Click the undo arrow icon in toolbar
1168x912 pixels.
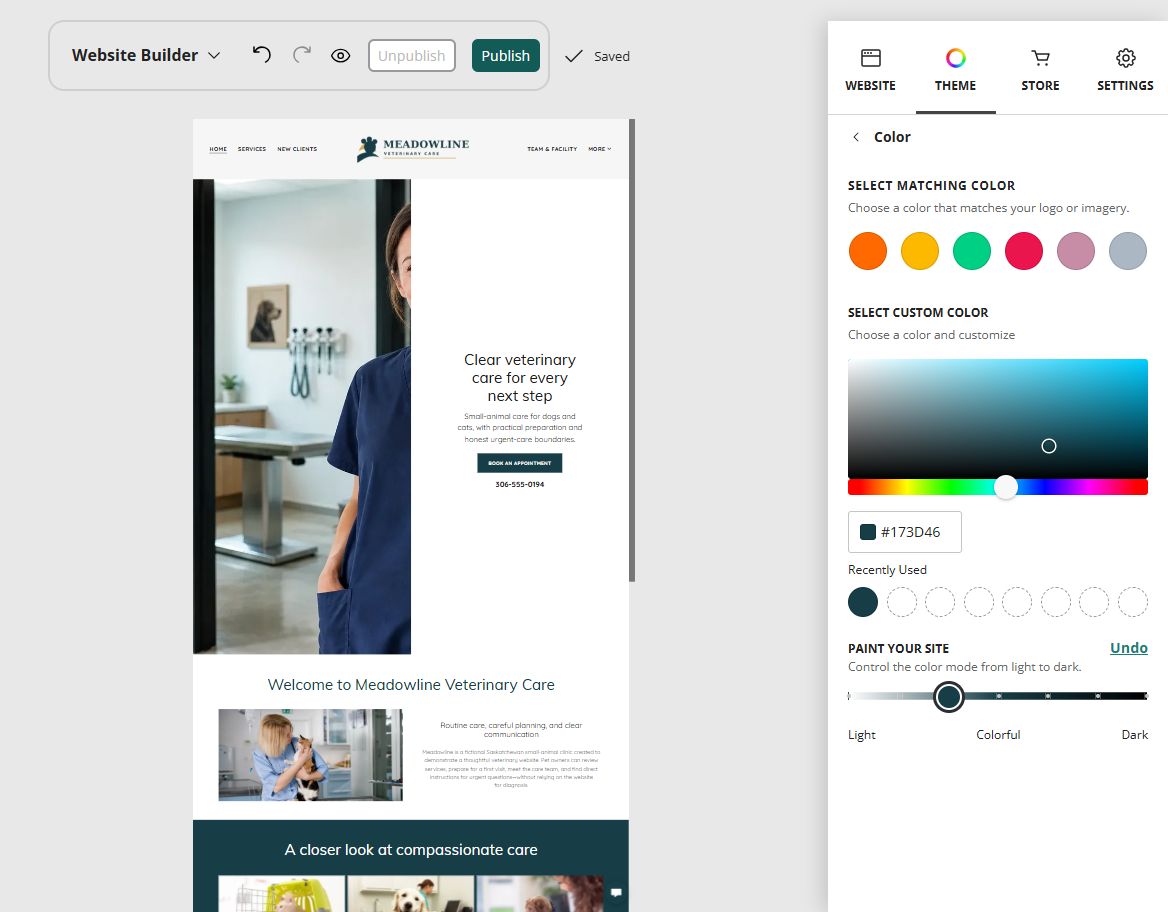click(x=261, y=54)
